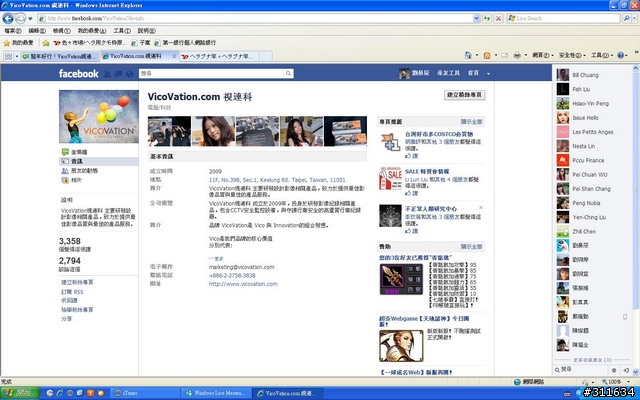The height and width of the screenshot is (400, 640).
Task: Open the 我的最愛(A) menu
Action: [x=91, y=31]
